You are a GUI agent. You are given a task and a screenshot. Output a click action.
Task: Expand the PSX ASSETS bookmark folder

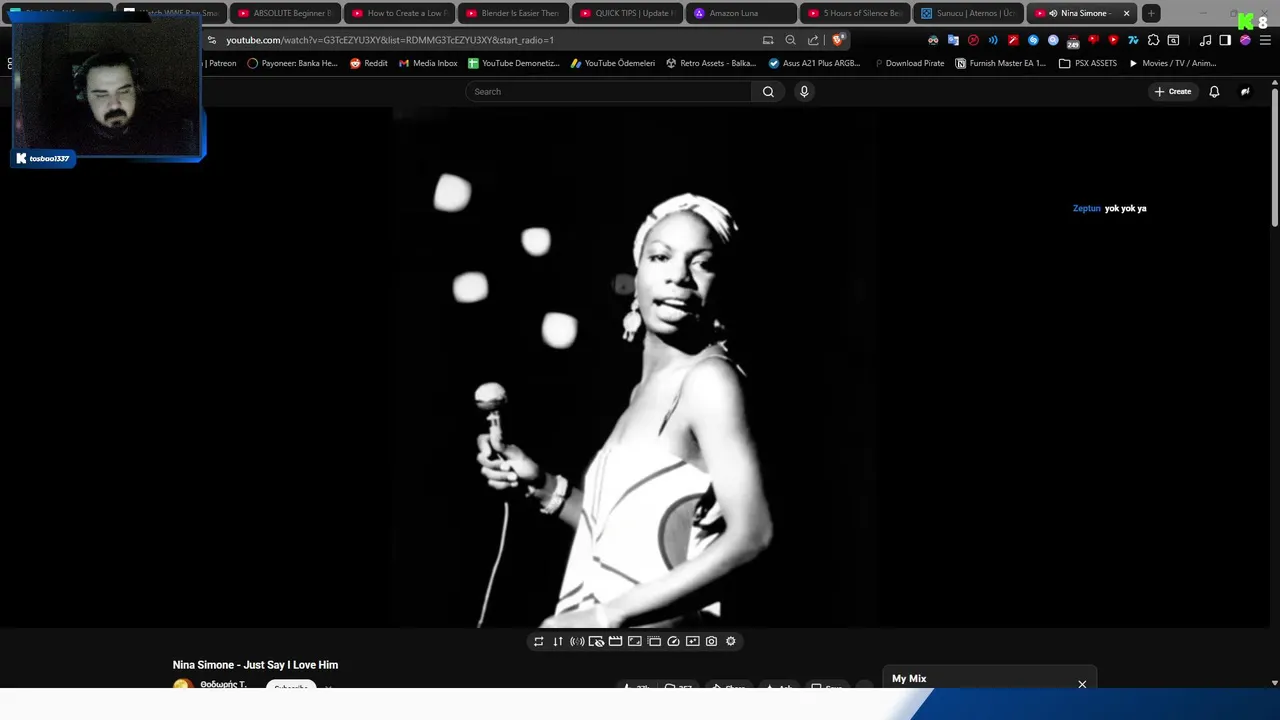tap(1088, 63)
